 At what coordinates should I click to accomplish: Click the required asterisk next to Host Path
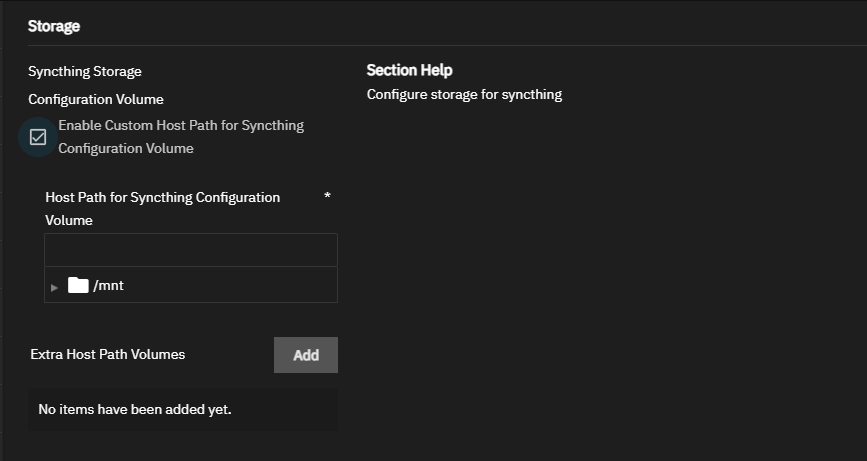click(327, 197)
